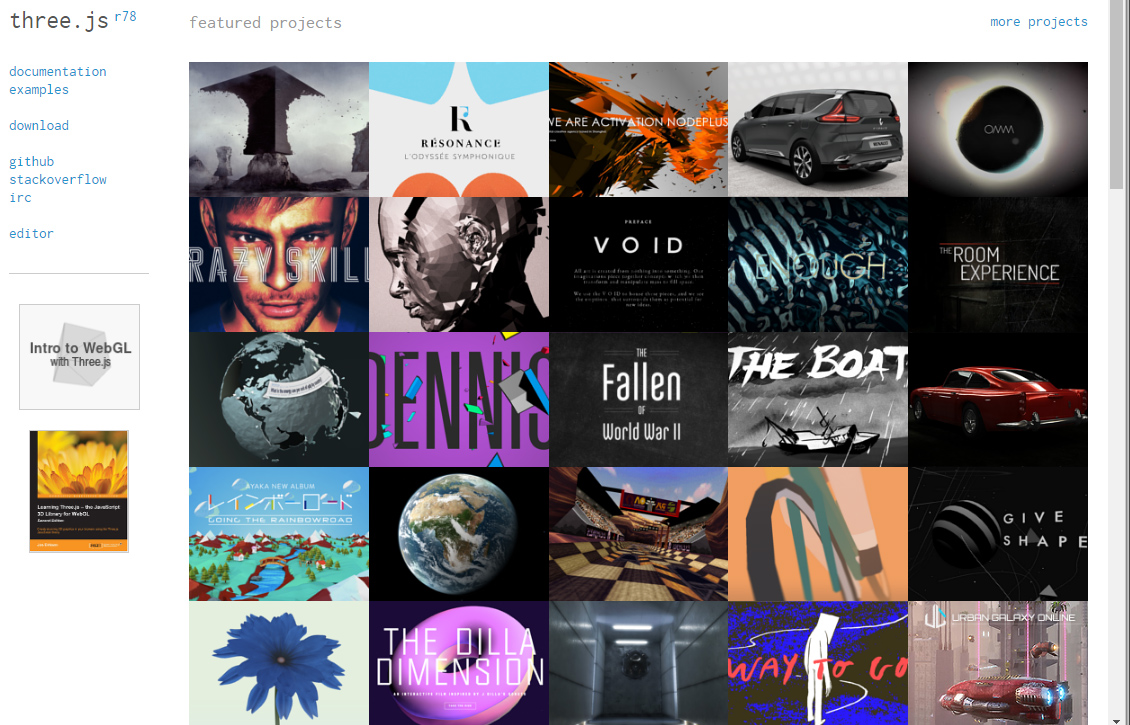Open the VOID project thumbnail

[x=639, y=264]
